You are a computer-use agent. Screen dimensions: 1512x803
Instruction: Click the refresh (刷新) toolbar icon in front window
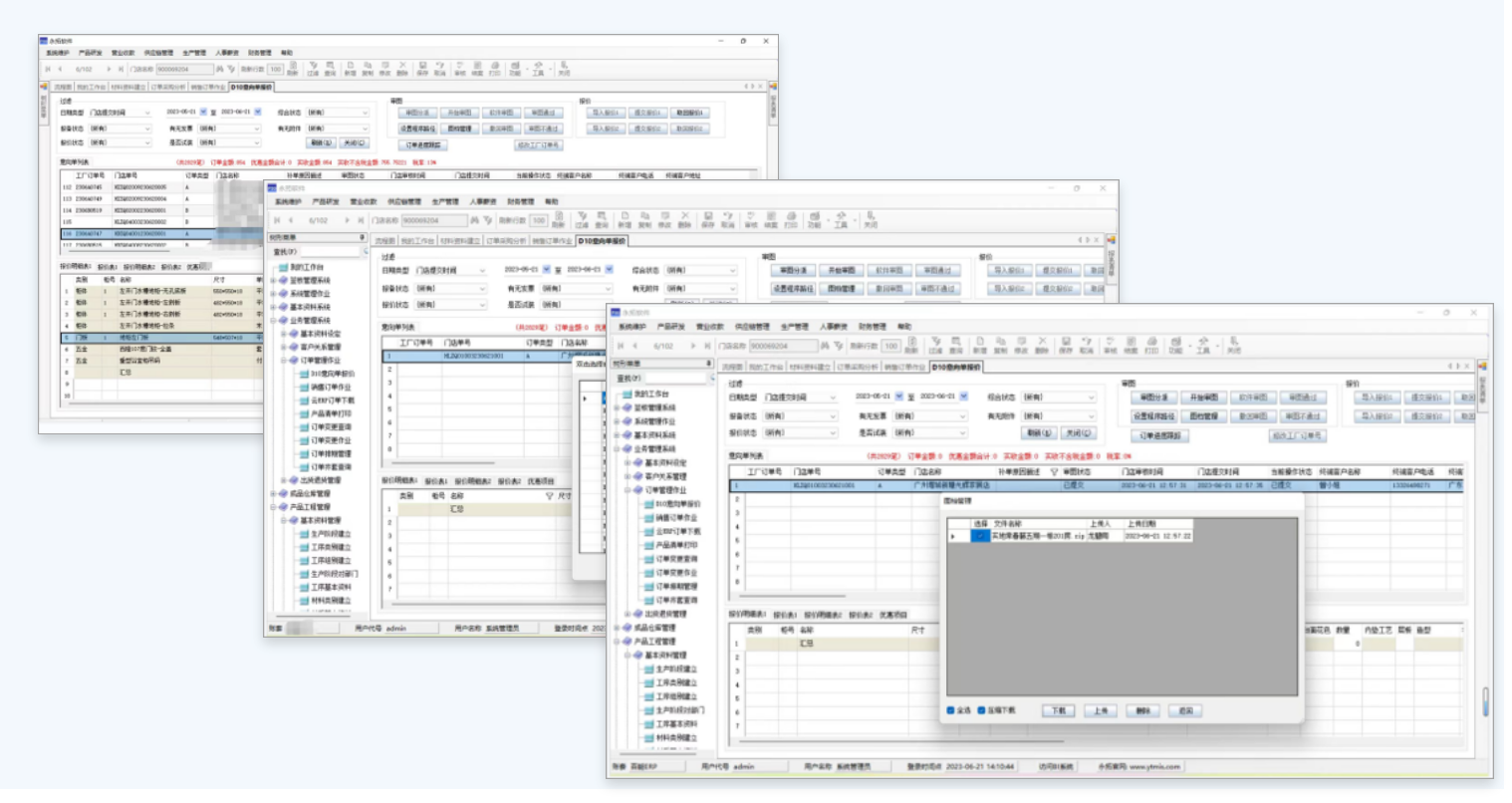tap(912, 345)
